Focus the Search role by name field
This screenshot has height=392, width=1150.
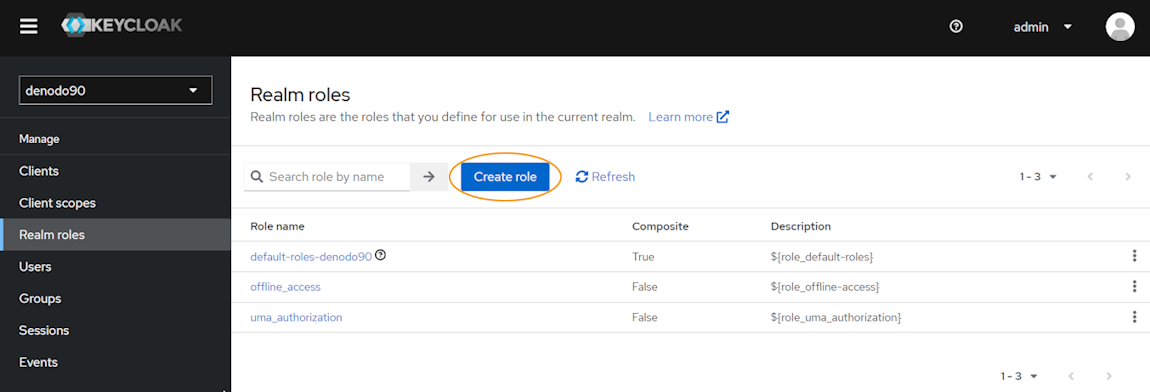[327, 177]
